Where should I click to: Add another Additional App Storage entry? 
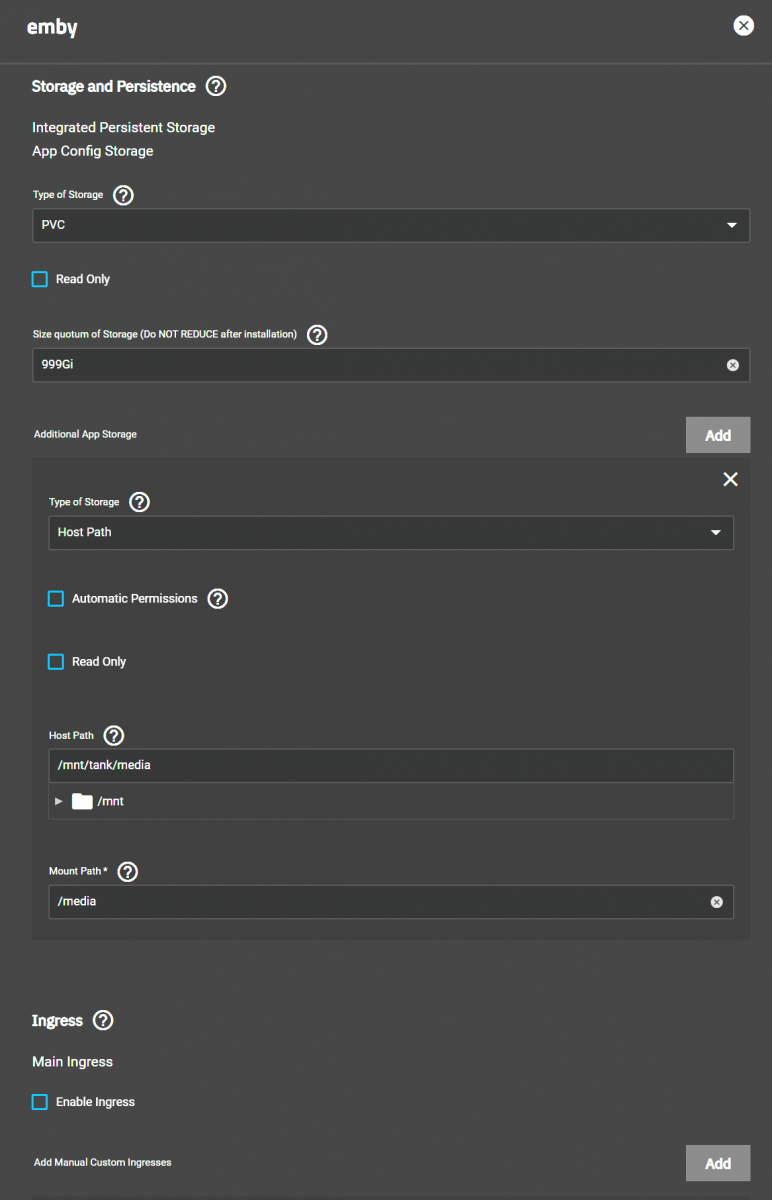717,435
